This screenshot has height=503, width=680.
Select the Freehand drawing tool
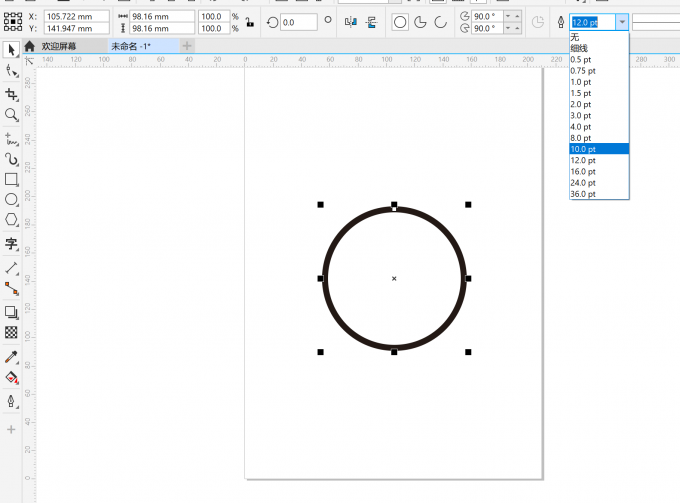pos(11,139)
